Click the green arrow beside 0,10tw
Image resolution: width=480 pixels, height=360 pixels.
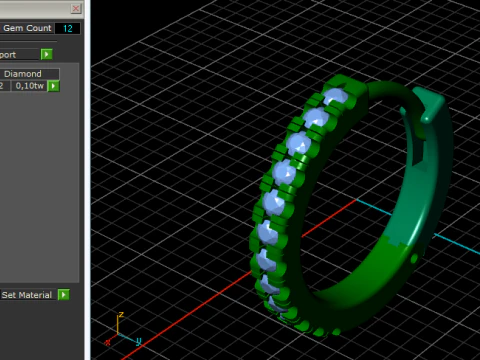[54, 86]
